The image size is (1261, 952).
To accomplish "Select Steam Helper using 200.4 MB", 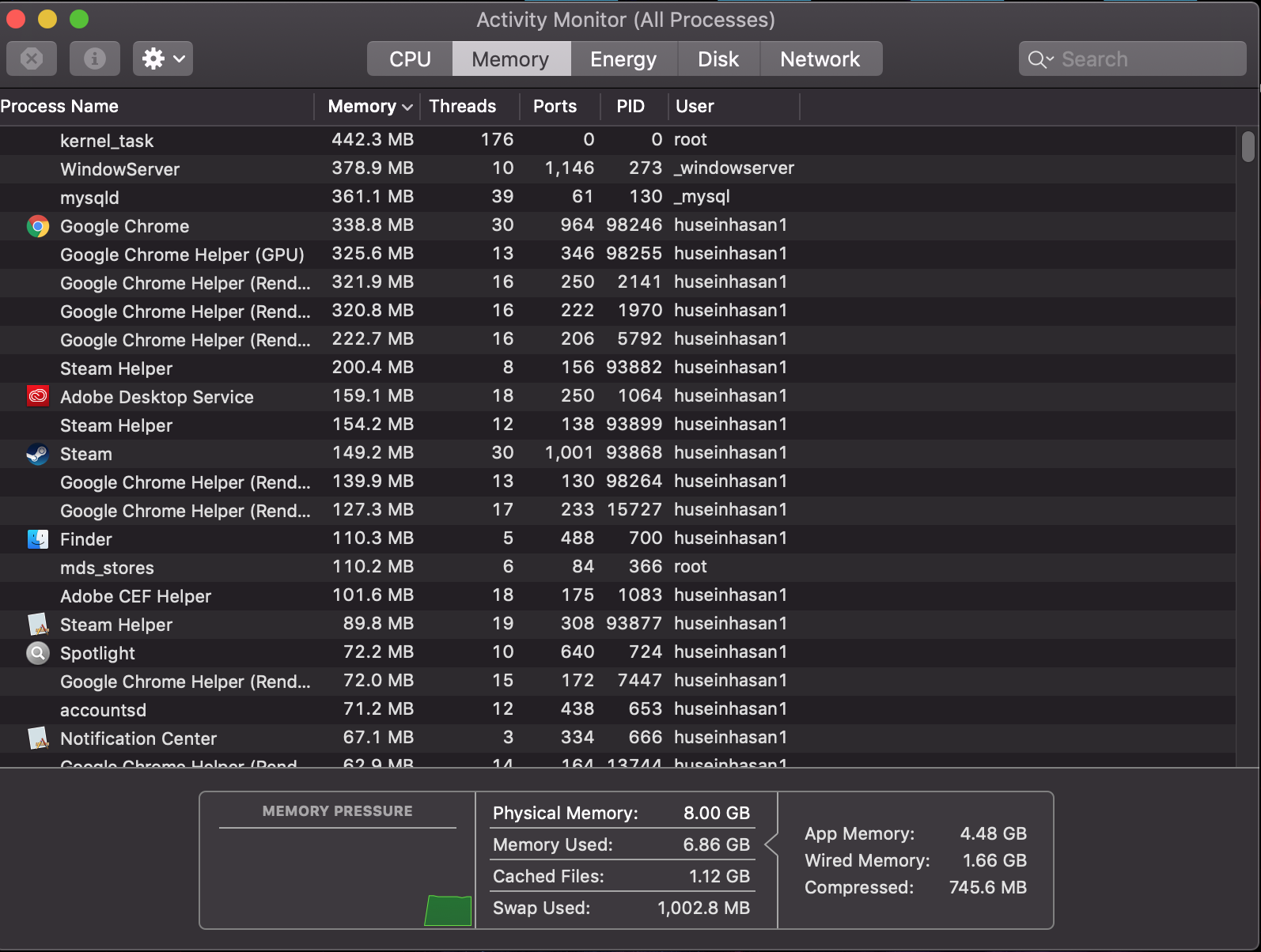I will (617, 368).
